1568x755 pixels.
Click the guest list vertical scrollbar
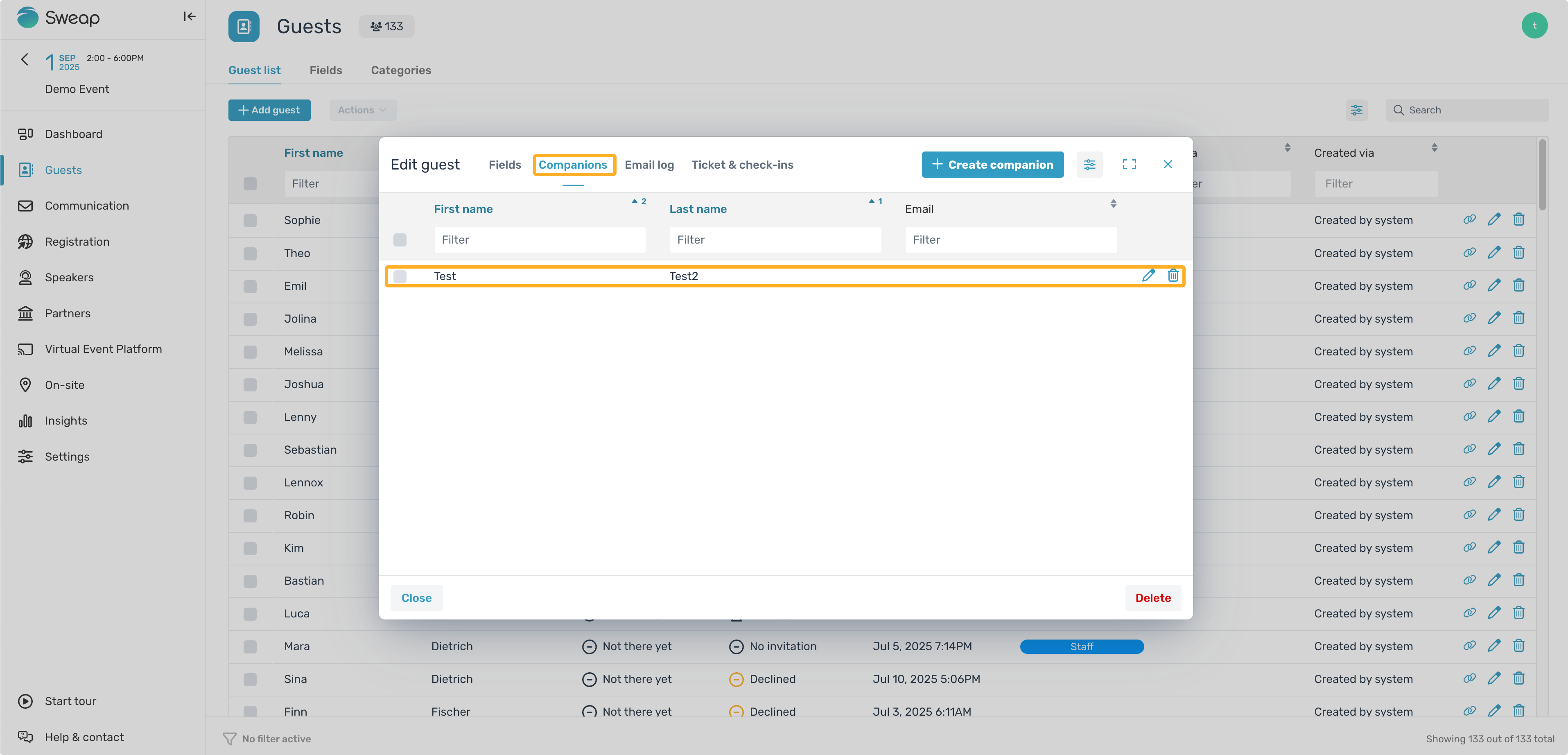coord(1543,175)
